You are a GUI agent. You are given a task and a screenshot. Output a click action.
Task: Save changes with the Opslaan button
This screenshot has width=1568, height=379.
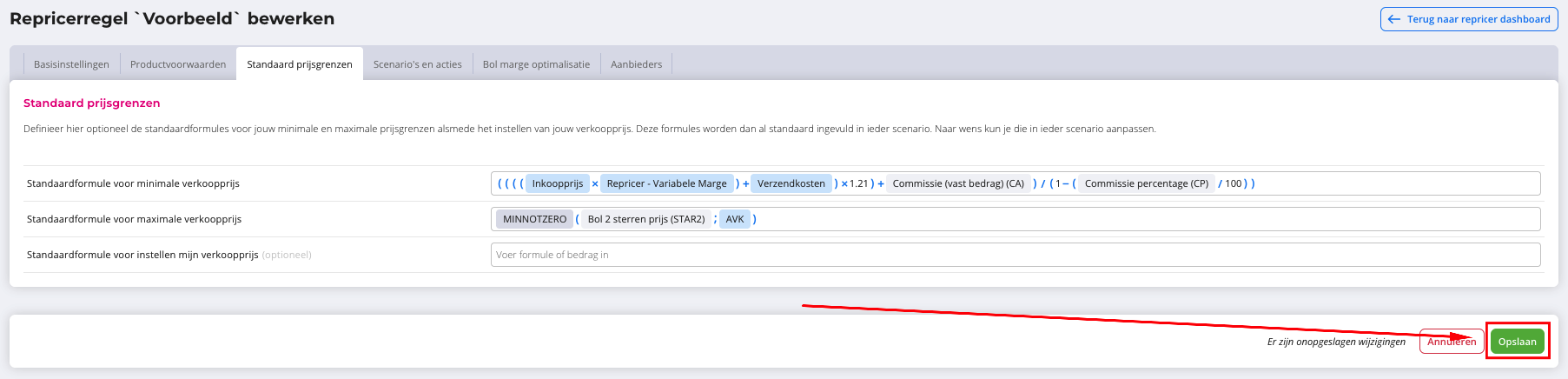(1517, 342)
